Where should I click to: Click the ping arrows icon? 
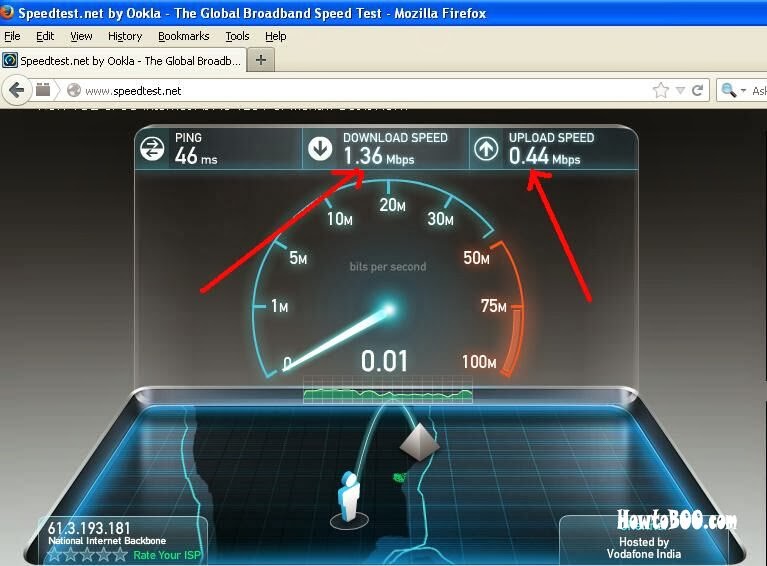[152, 149]
